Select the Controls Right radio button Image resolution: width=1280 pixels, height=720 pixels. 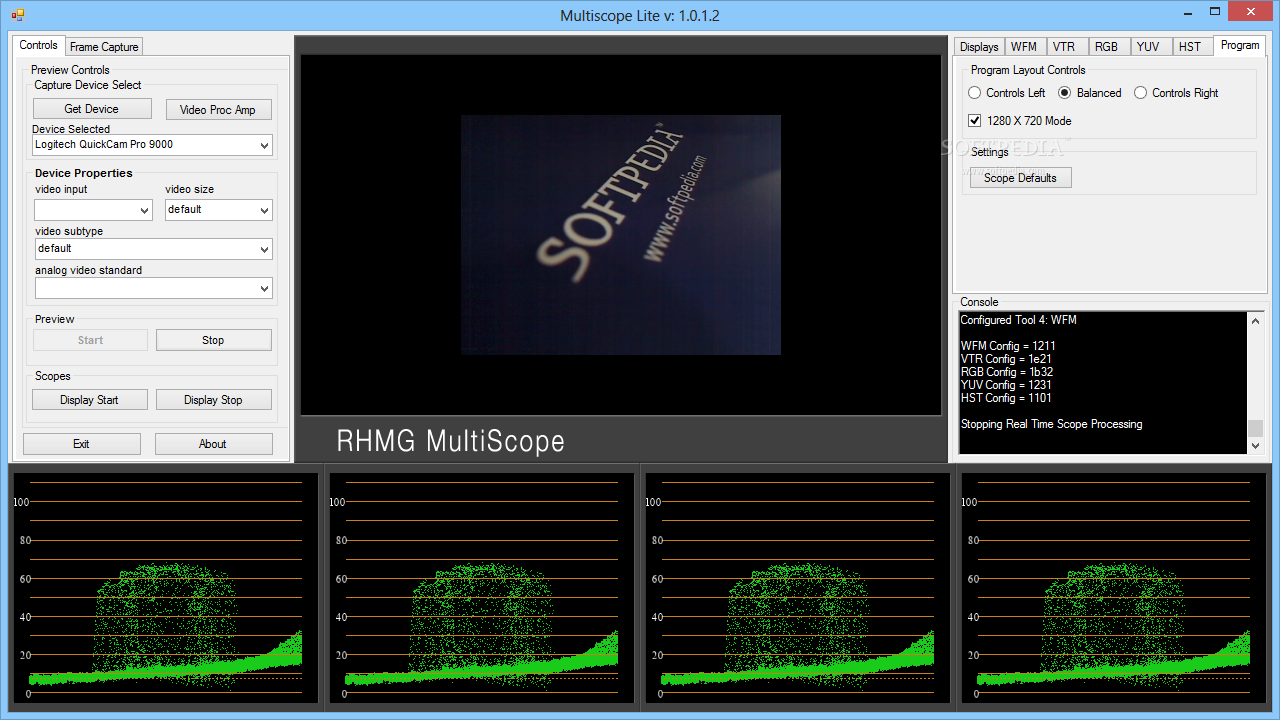tap(1141, 93)
